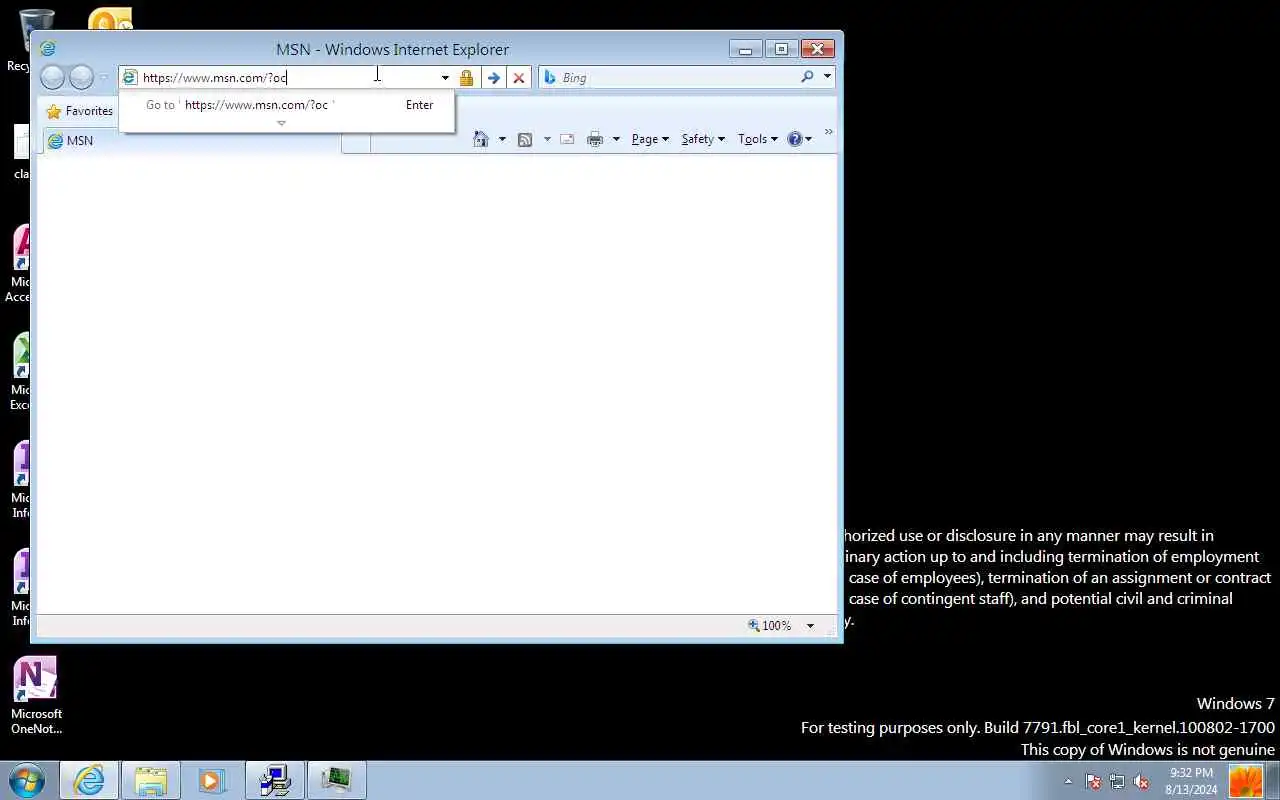Click the Action Center flag icon

point(1093,781)
